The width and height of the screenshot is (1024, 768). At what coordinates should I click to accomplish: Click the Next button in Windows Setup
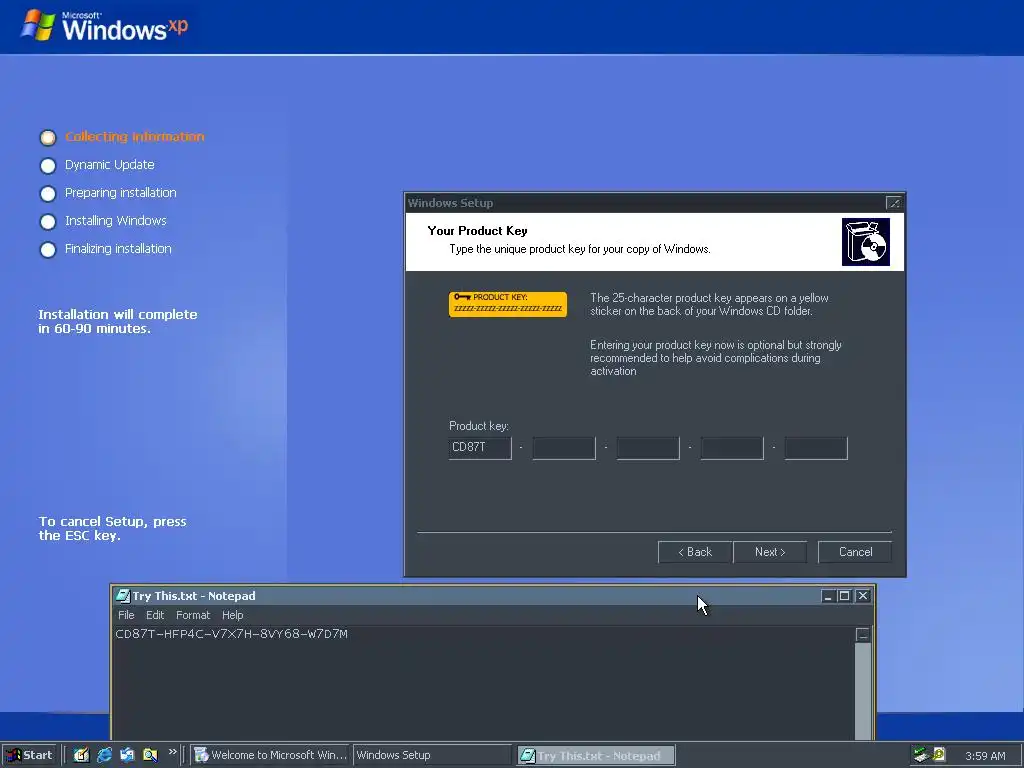770,552
